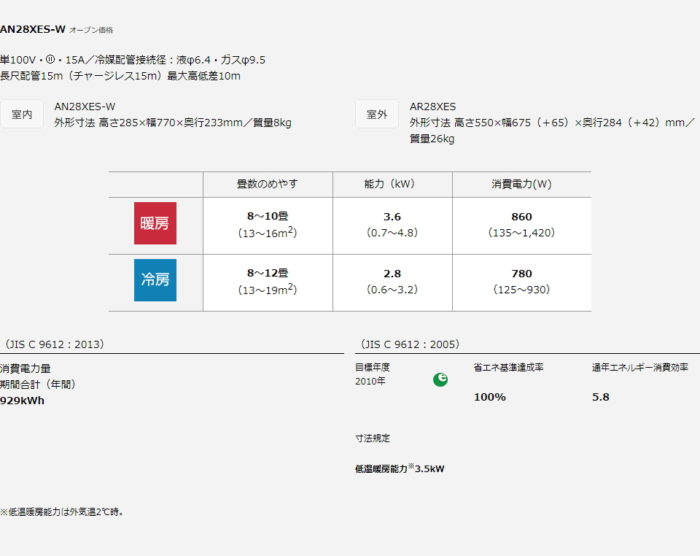Viewport: 700px width, 556px height.
Task: Click the 室内 indoor unit label box
Action: (x=22, y=114)
